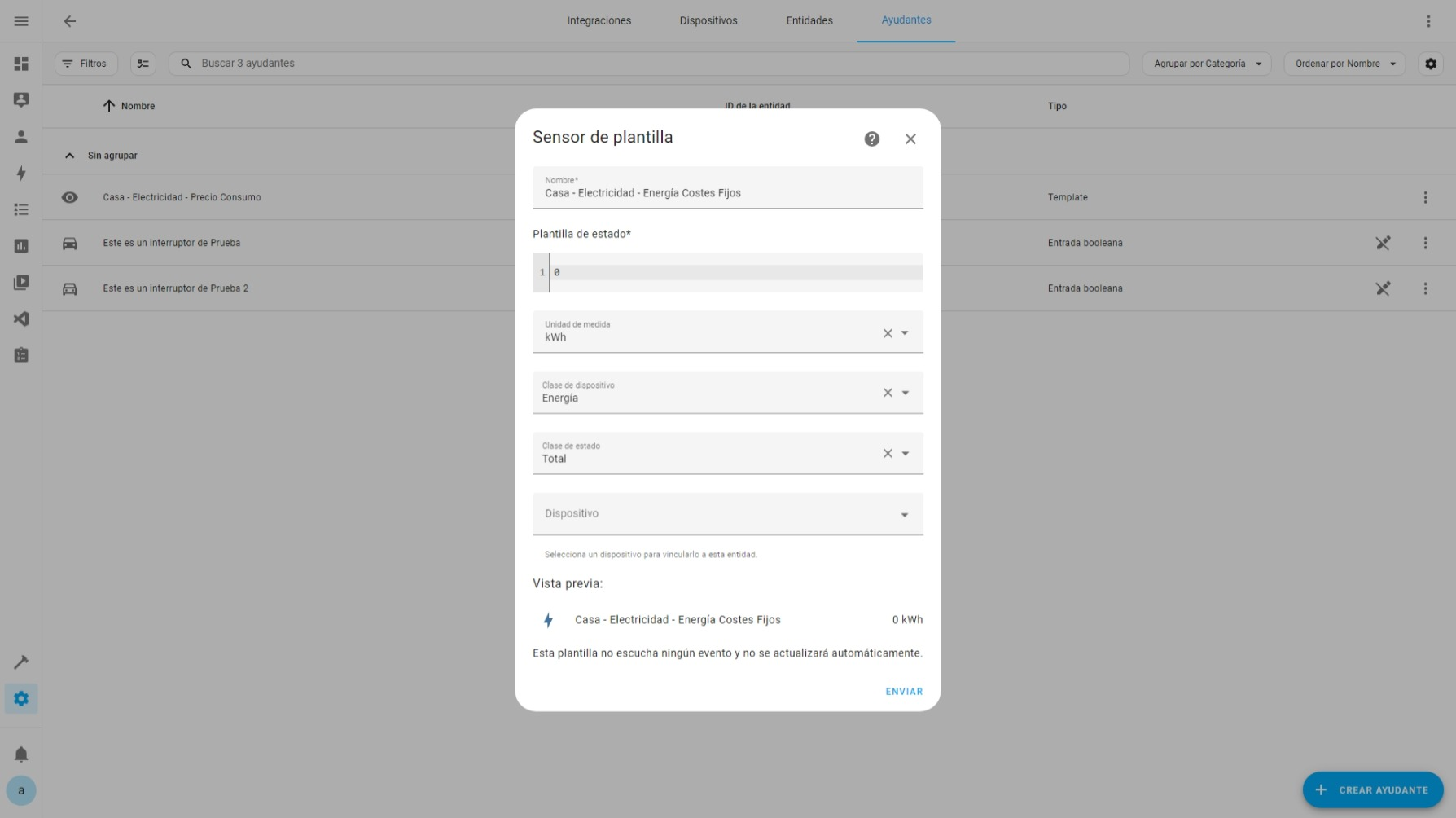This screenshot has height=818, width=1456.
Task: Switch to the Entidades tab
Action: pyautogui.click(x=809, y=20)
